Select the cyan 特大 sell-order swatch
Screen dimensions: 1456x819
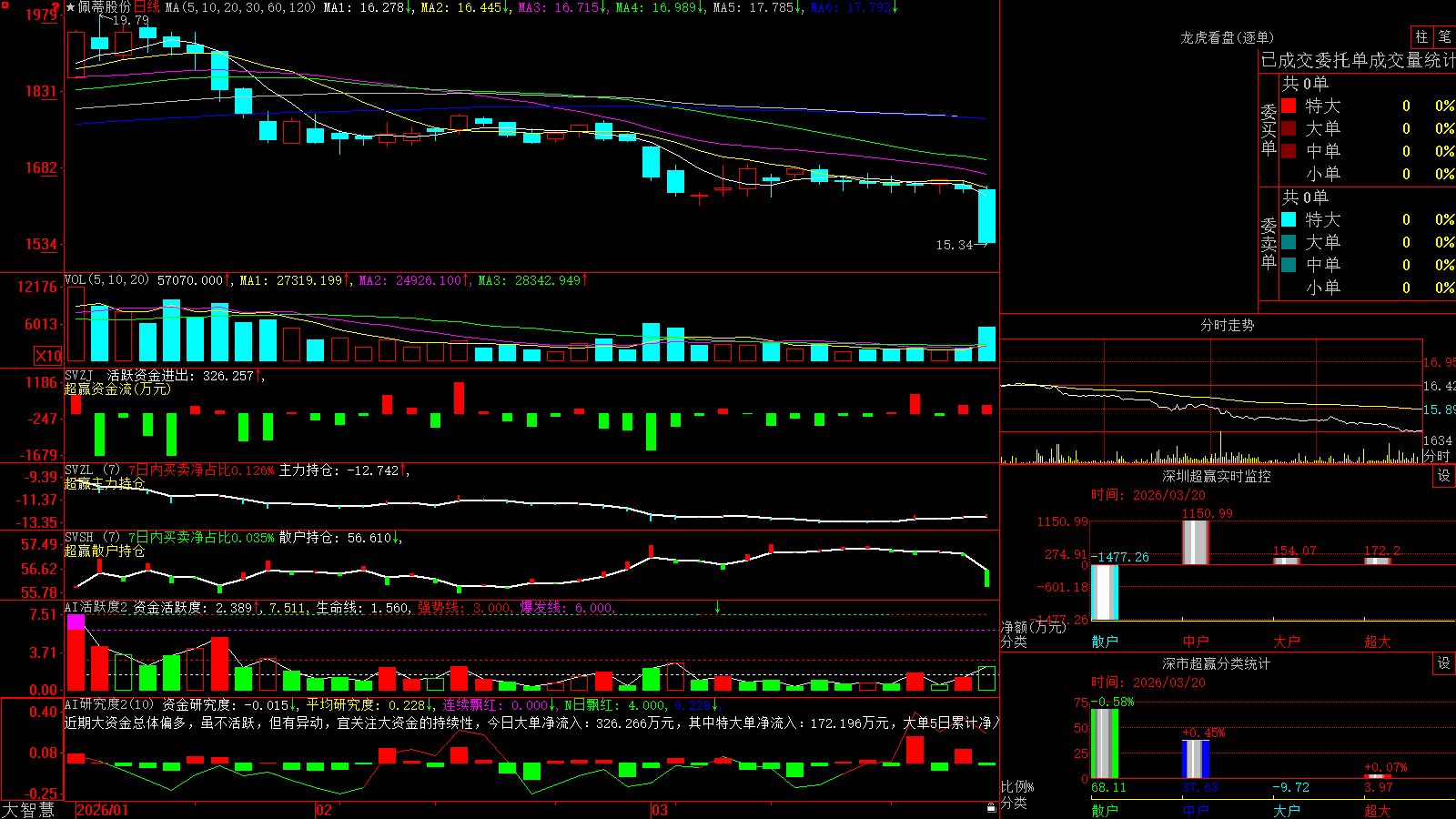click(x=1289, y=219)
